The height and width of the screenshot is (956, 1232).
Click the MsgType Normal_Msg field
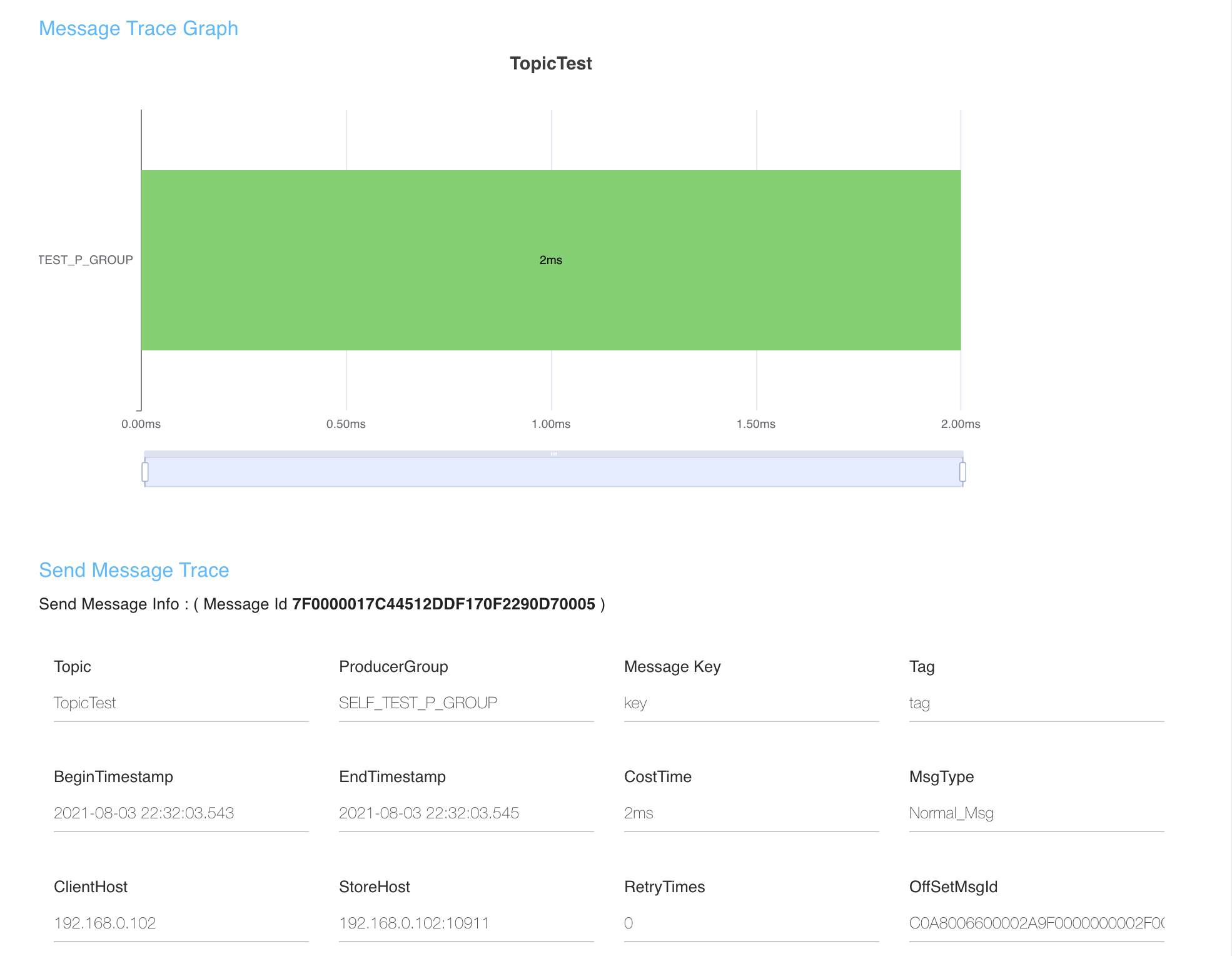[1036, 813]
